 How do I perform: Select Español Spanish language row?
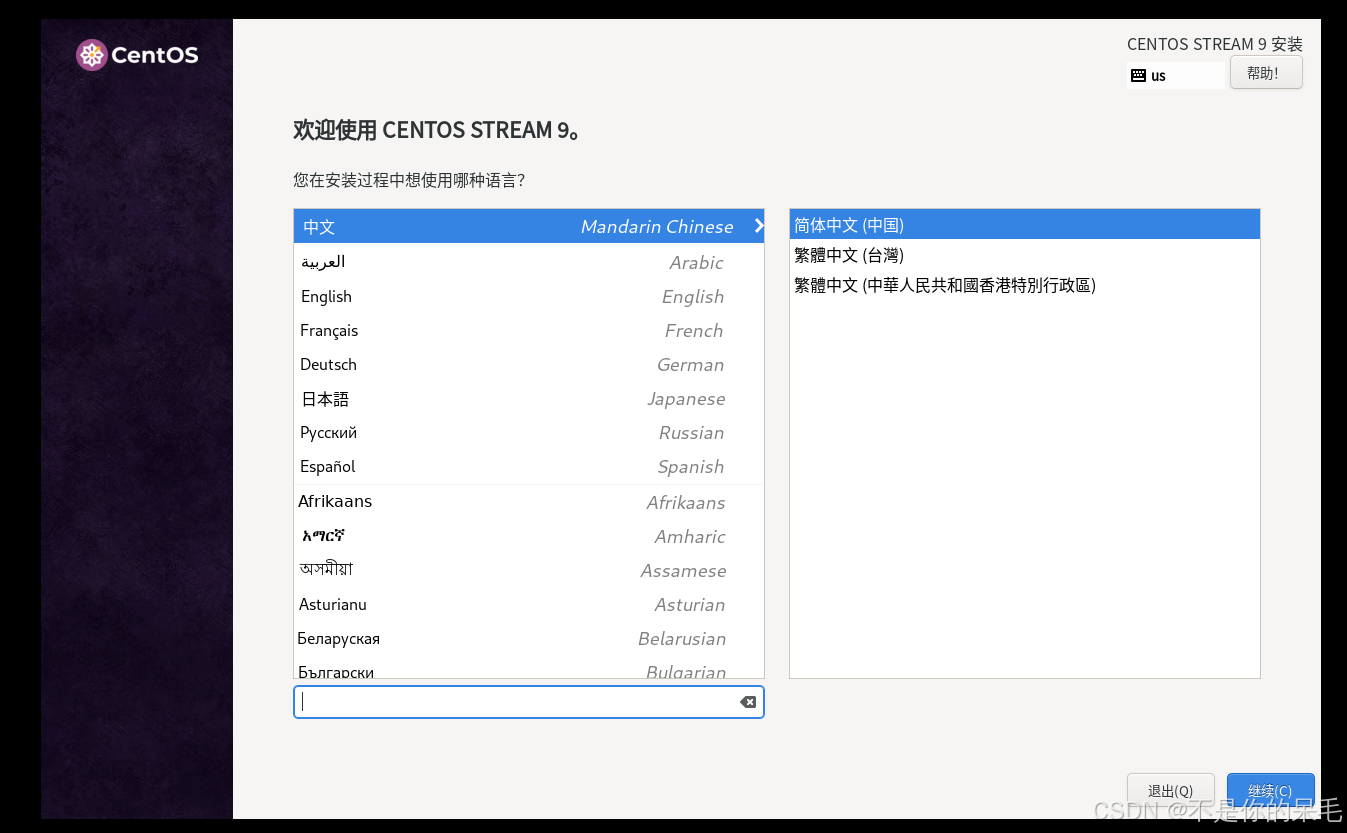(x=529, y=466)
